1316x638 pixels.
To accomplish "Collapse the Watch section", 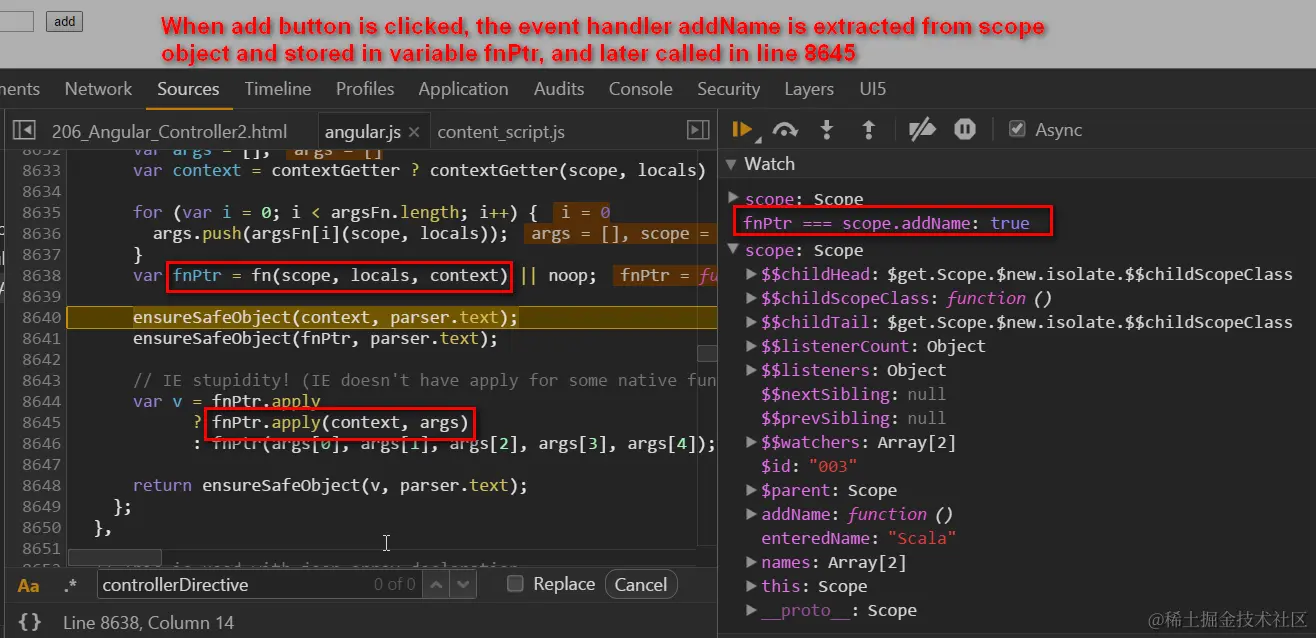I will (x=731, y=164).
